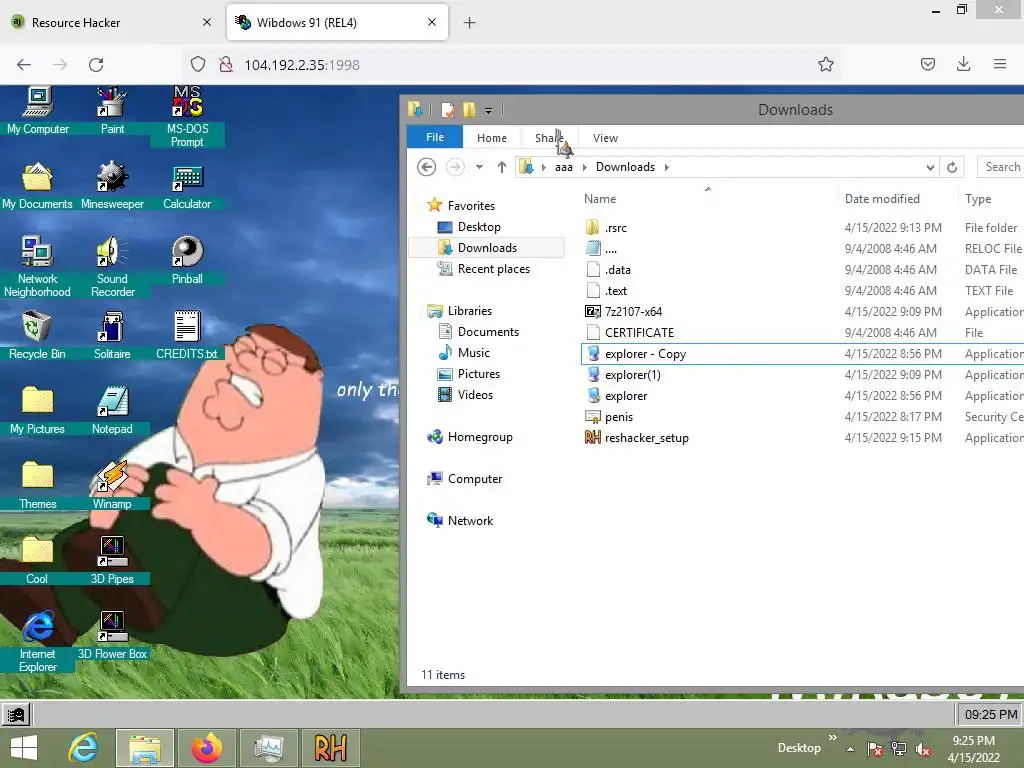Expand the aaa breadcrumb chevron

(x=584, y=167)
